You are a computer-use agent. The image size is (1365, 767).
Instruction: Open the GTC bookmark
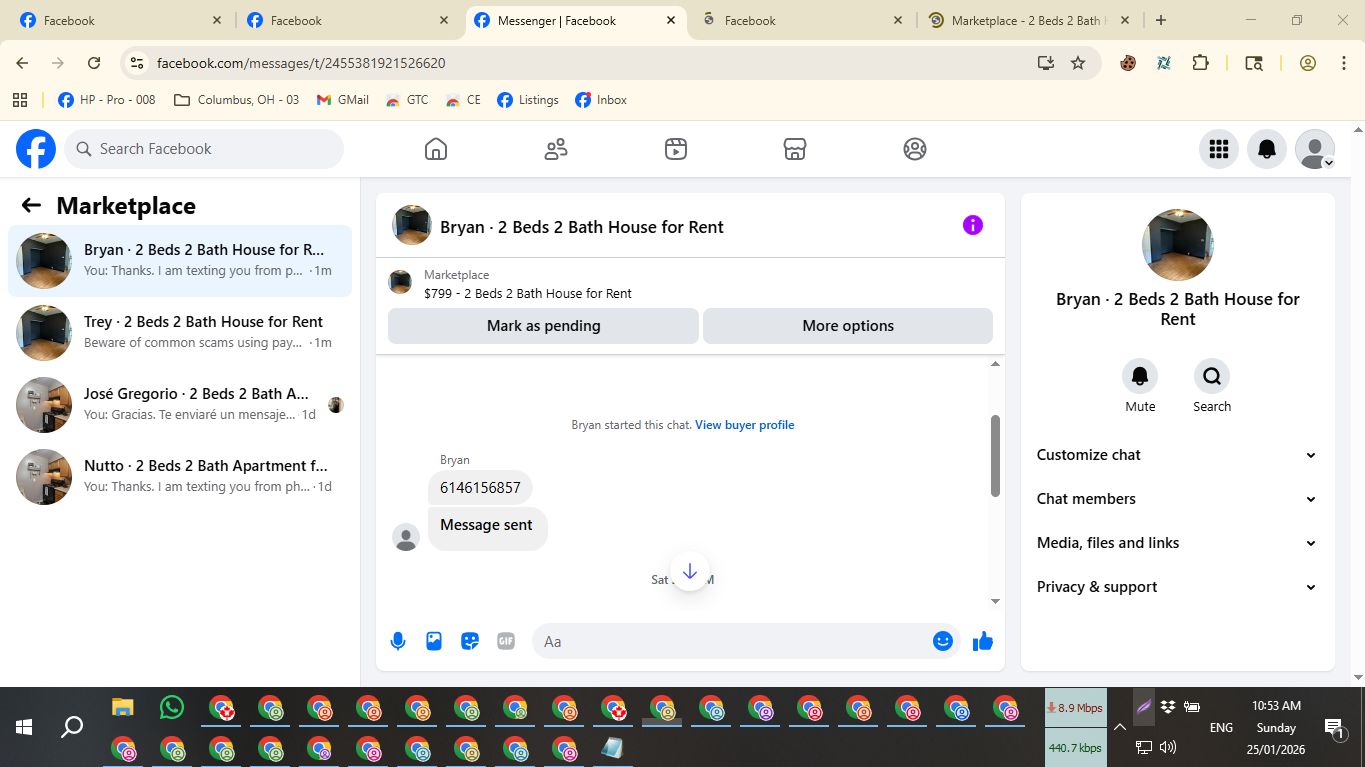coord(407,100)
